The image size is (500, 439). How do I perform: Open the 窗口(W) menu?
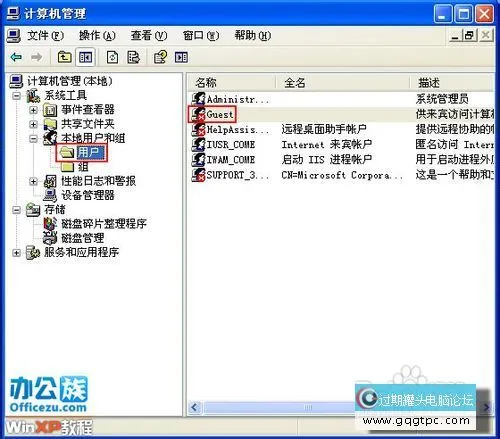tap(201, 35)
